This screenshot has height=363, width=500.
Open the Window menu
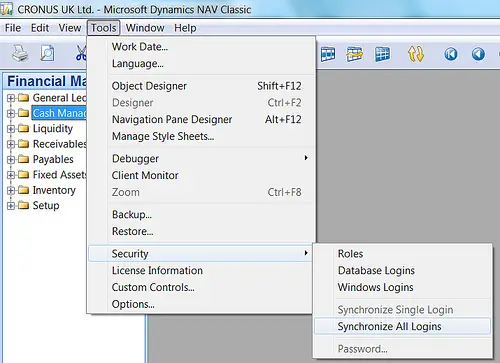click(145, 28)
